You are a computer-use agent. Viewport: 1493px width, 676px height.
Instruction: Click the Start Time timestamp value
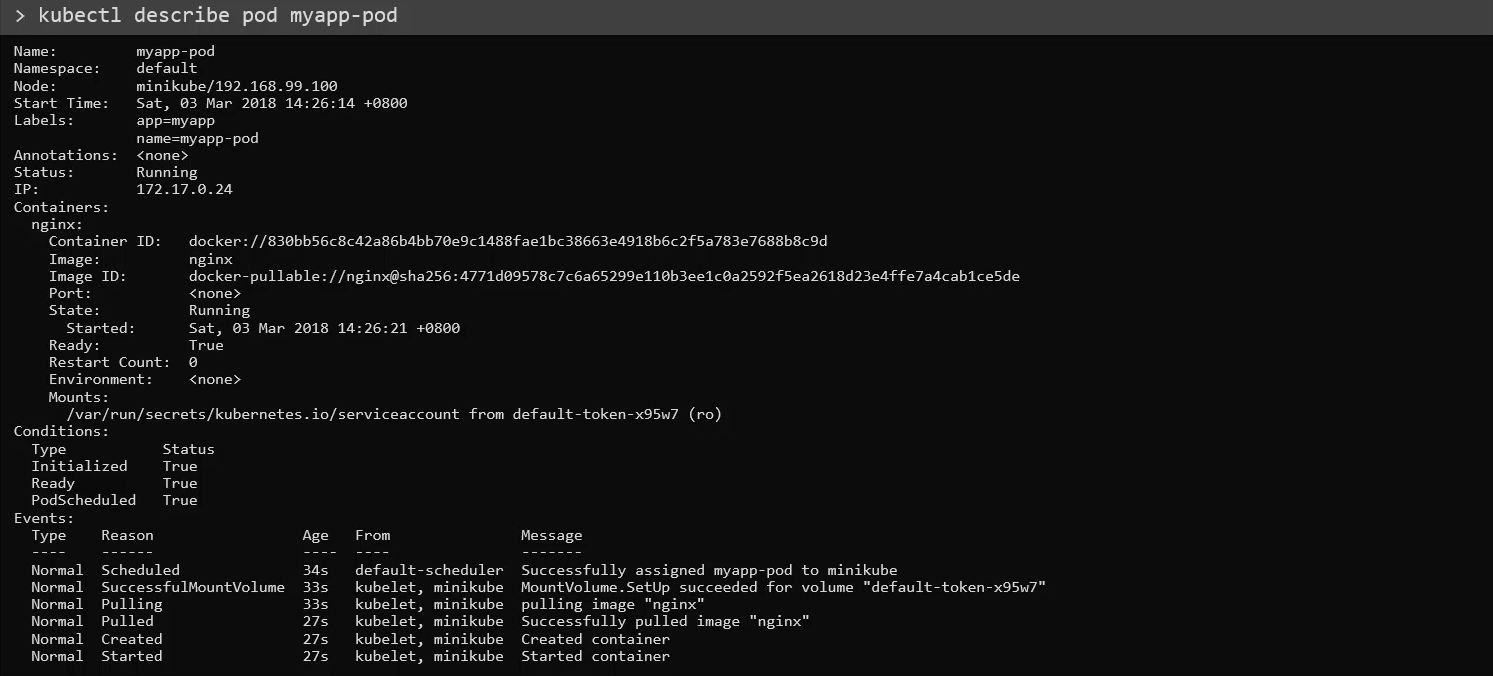click(x=272, y=103)
